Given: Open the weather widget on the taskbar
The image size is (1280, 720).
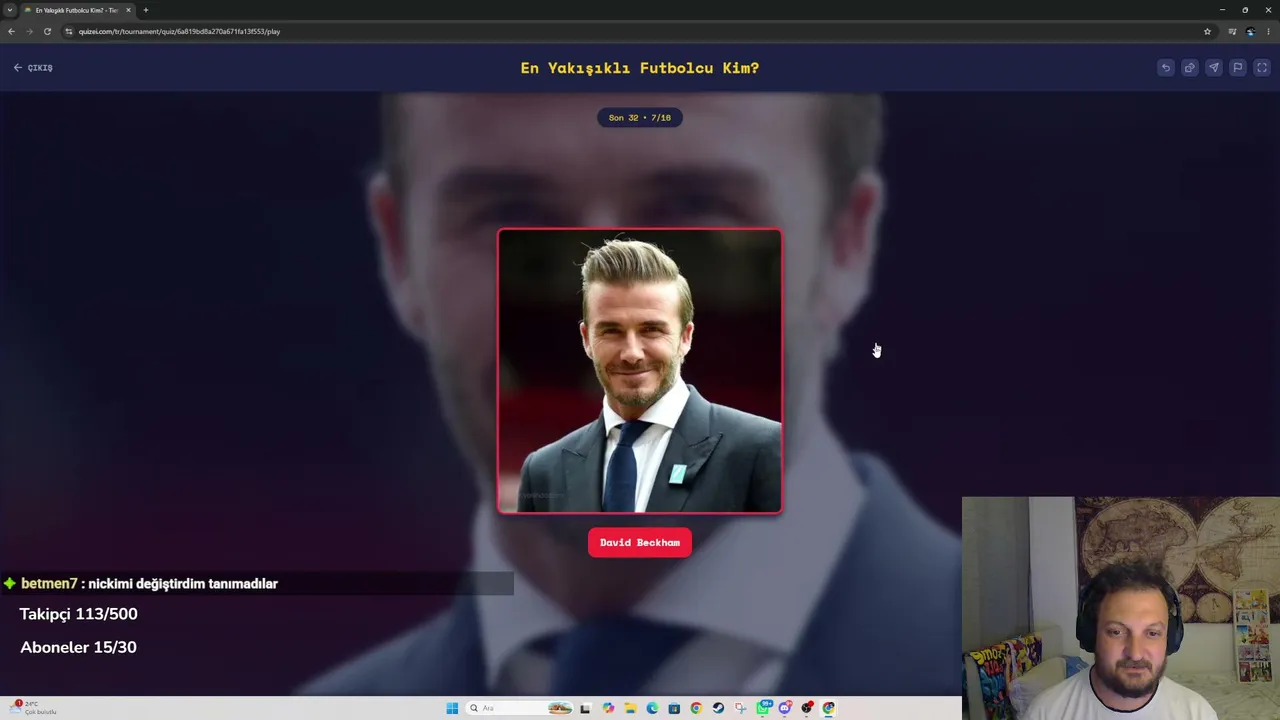Looking at the screenshot, I should 32,708.
